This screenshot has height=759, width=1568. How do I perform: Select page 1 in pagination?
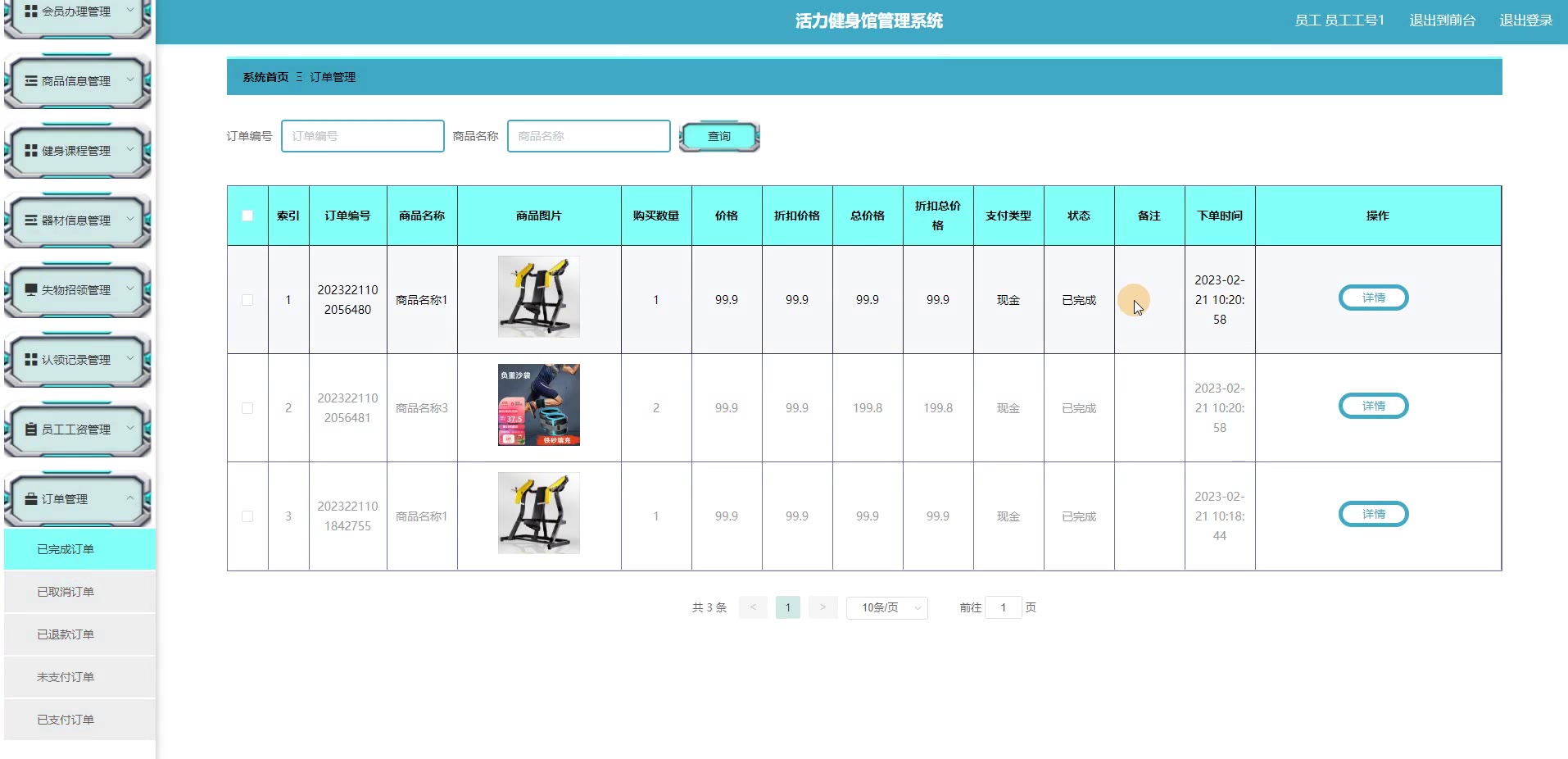pyautogui.click(x=787, y=607)
